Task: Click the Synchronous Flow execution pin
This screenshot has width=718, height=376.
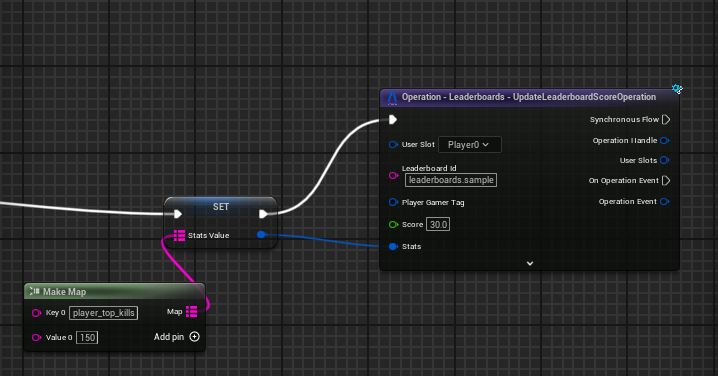Action: click(666, 120)
